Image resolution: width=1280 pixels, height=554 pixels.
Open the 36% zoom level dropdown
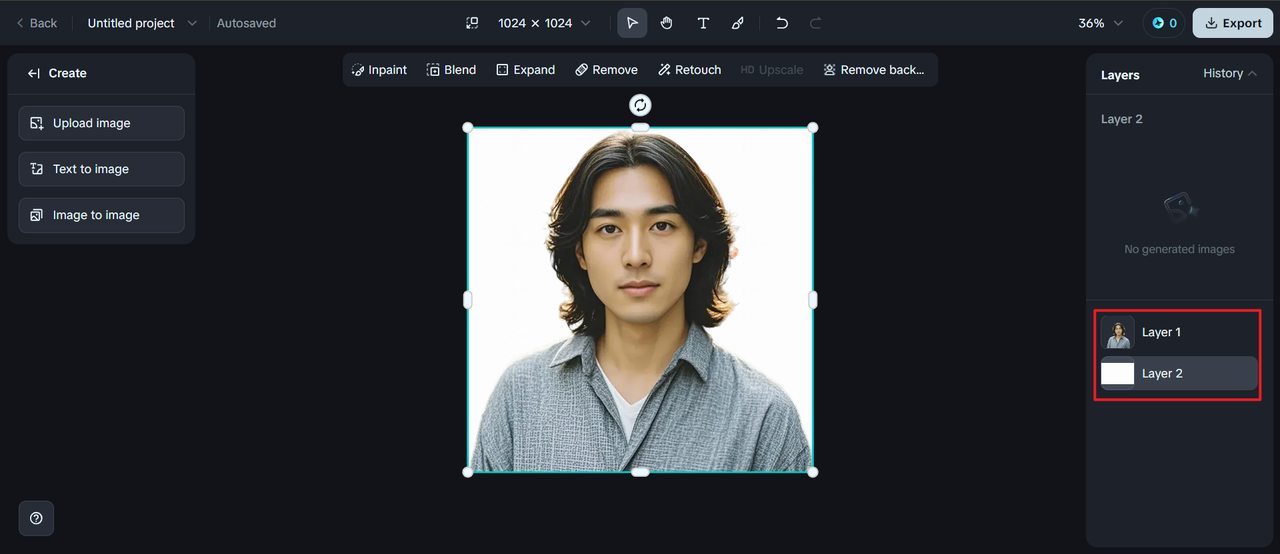(1100, 23)
